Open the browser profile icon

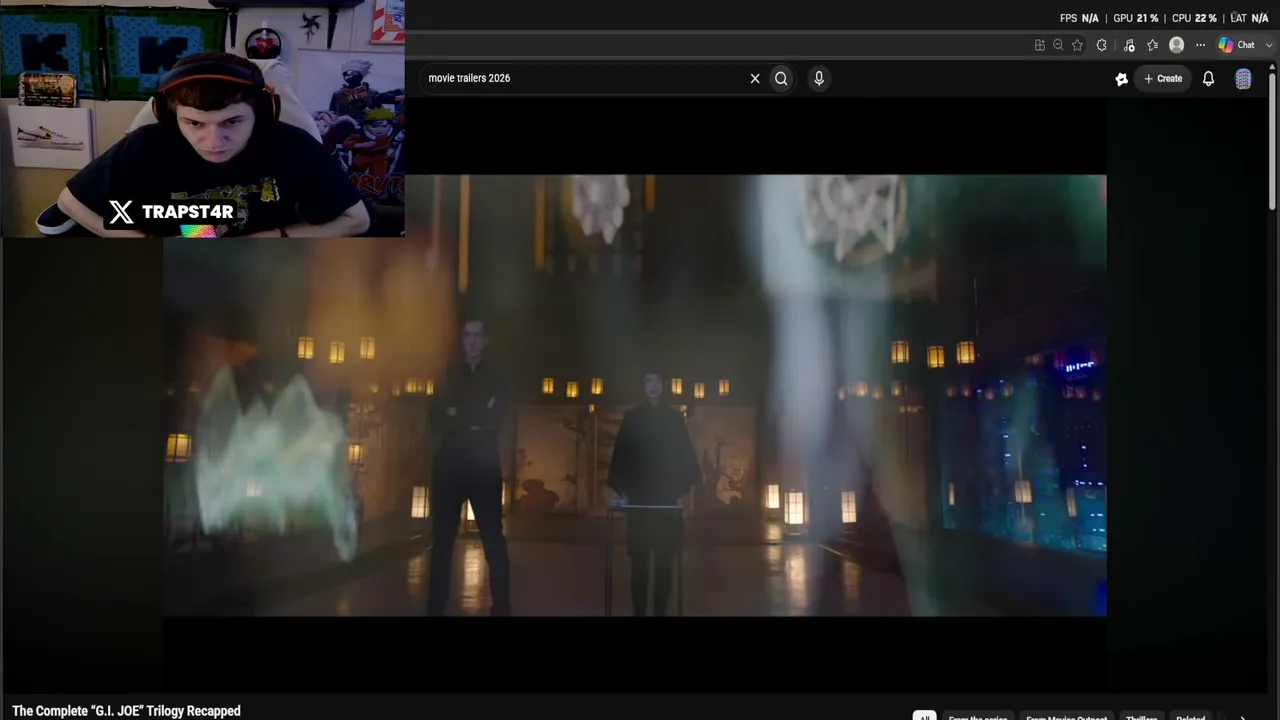coord(1177,45)
